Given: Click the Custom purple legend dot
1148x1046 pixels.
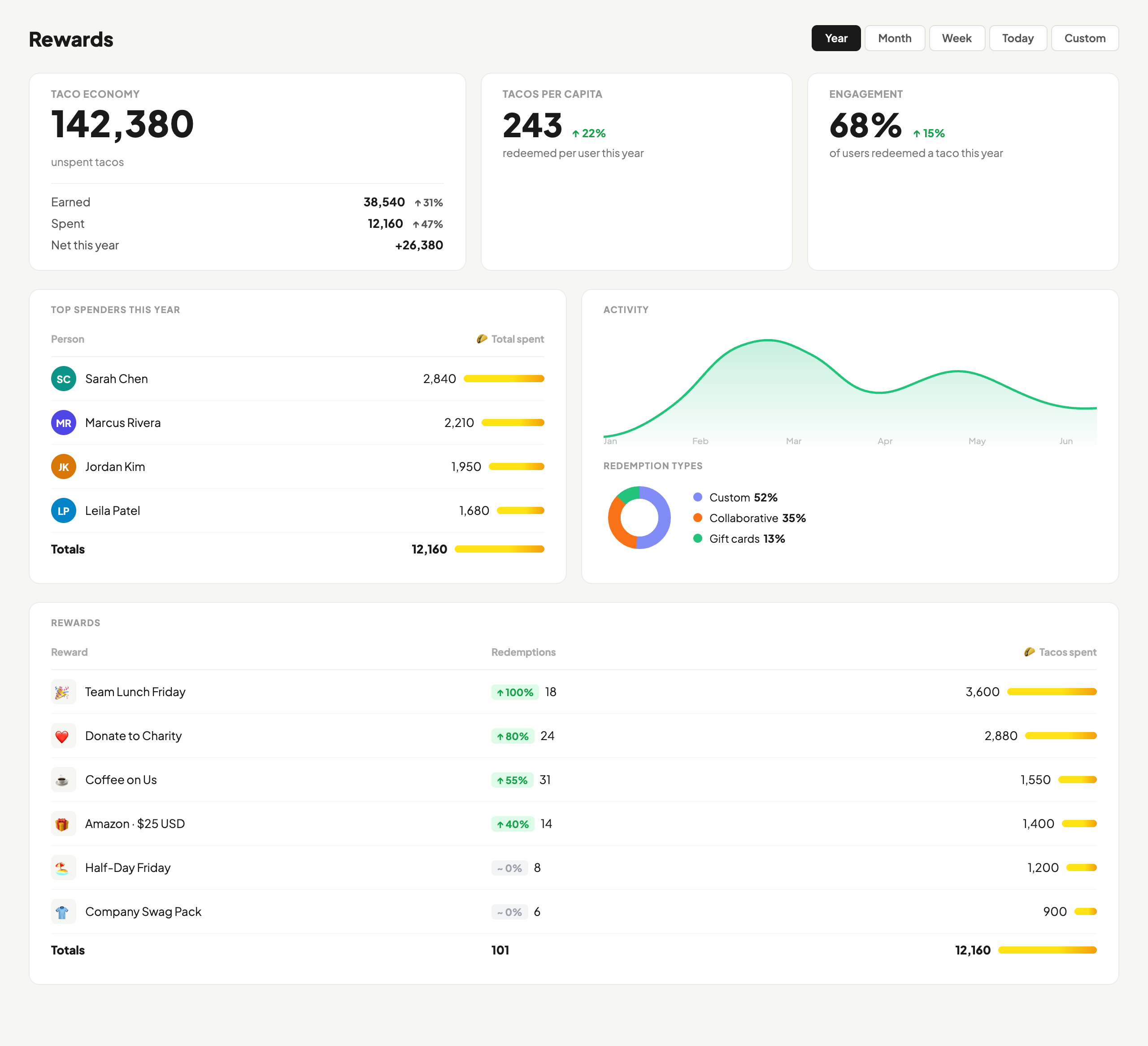Looking at the screenshot, I should (698, 497).
